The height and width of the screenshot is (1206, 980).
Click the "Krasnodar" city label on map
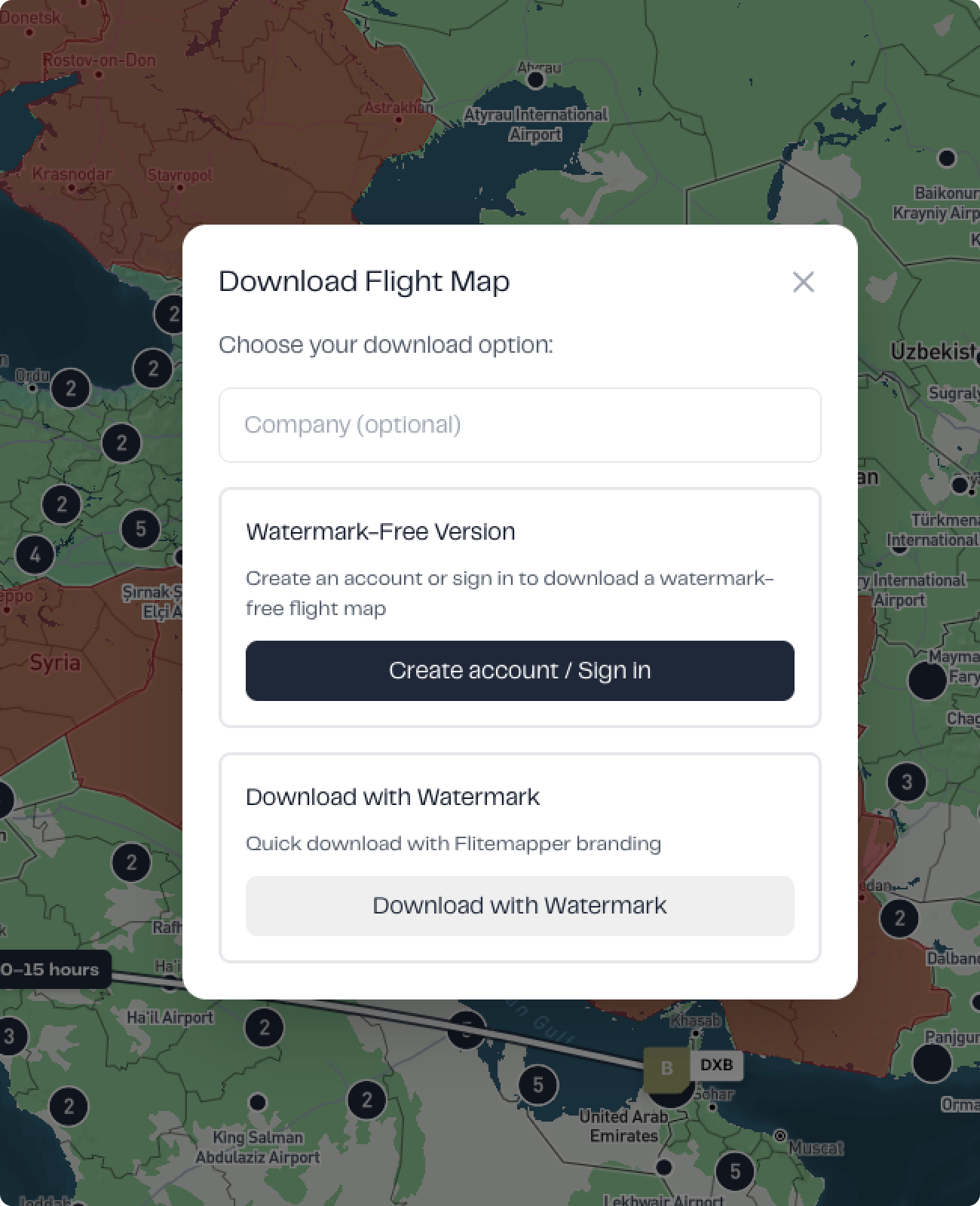pos(72,174)
